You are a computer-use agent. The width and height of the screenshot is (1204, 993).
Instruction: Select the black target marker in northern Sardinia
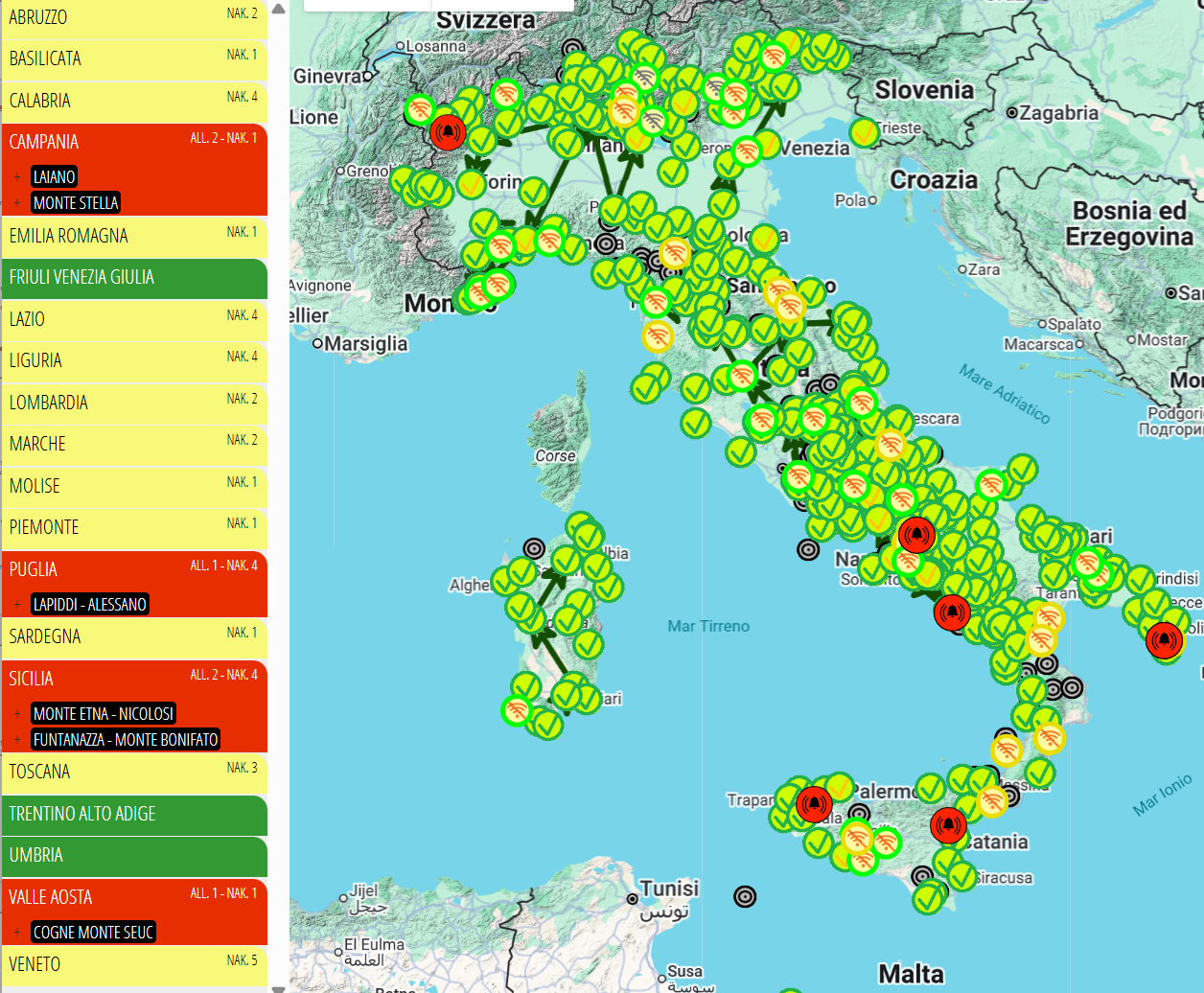tap(534, 548)
